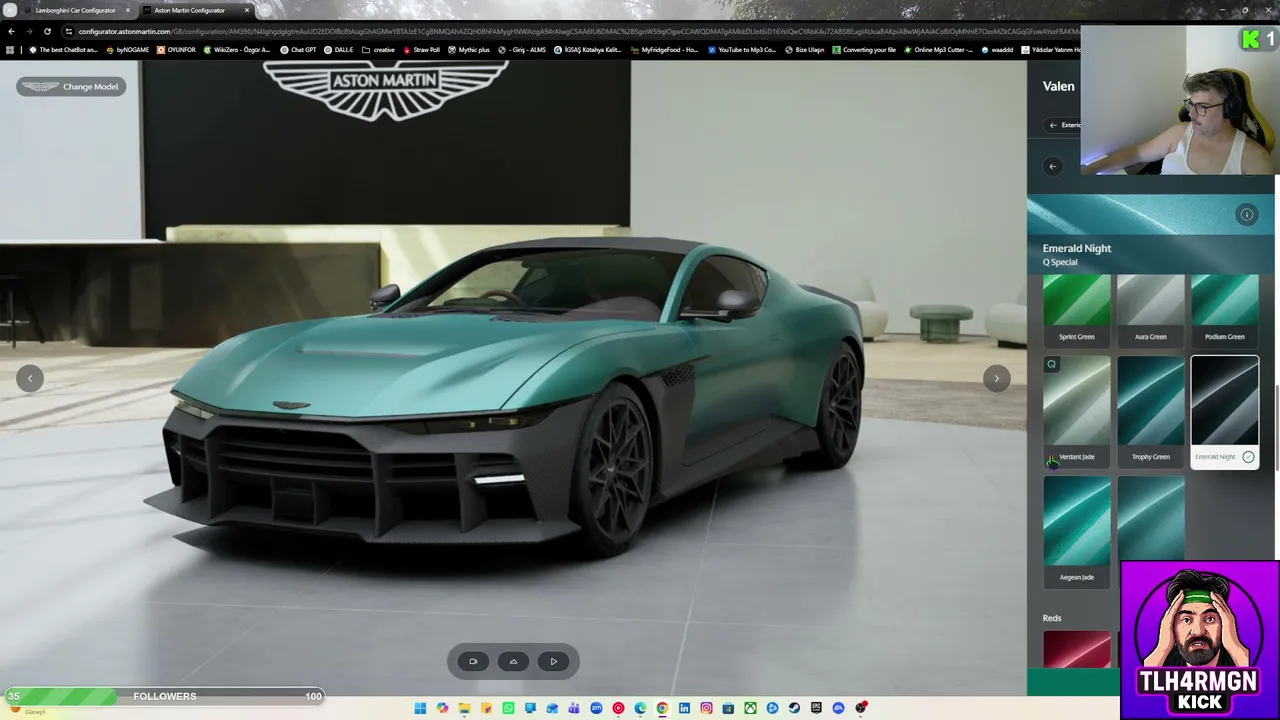Open the Chat GPT bookmark
Viewport: 1280px width, 720px height.
coord(298,50)
